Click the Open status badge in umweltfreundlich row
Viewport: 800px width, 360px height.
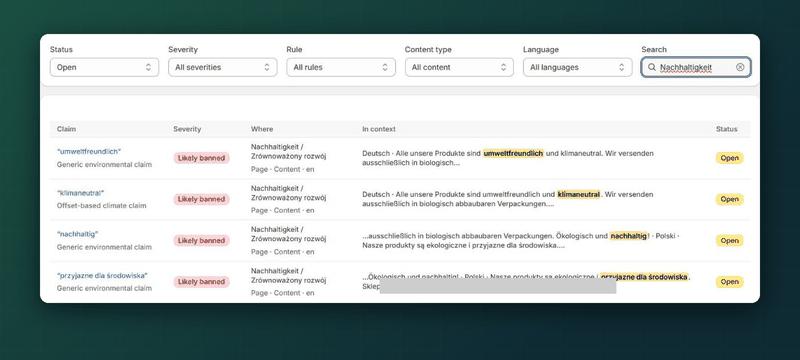[730, 158]
